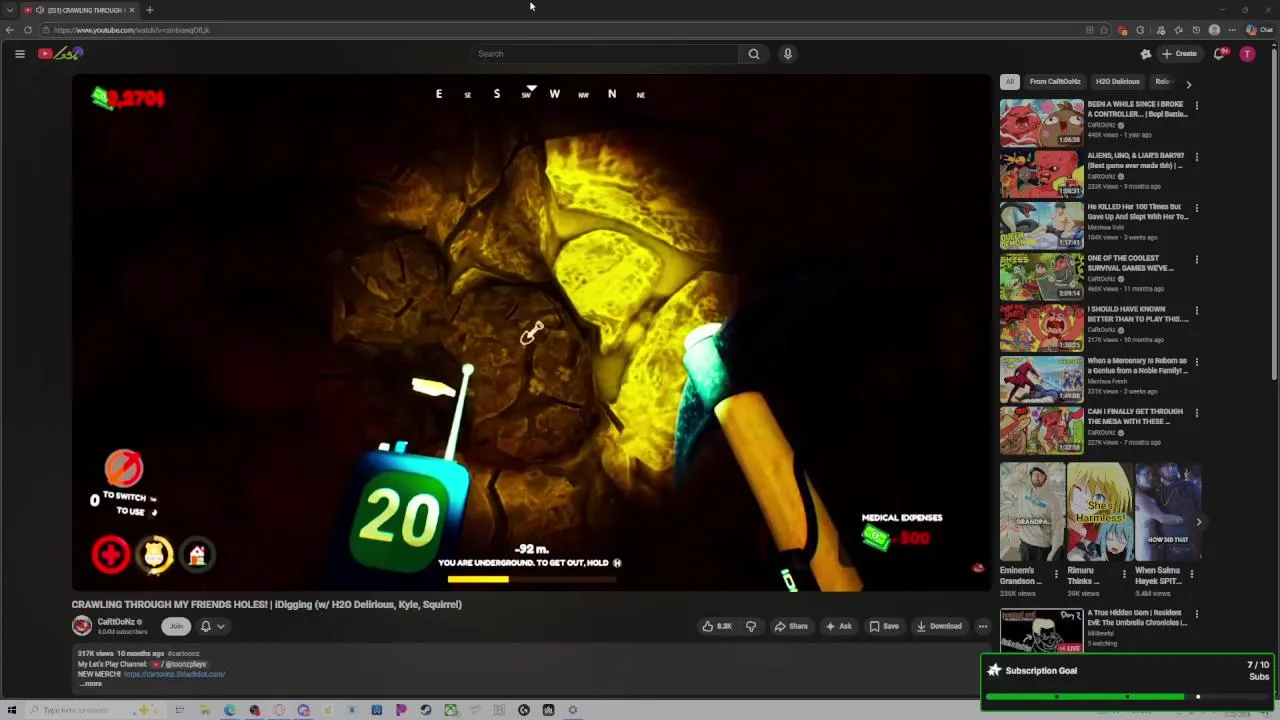Open the Rimuru Thinks short
Viewport: 1280px width, 720px height.
(1098, 512)
